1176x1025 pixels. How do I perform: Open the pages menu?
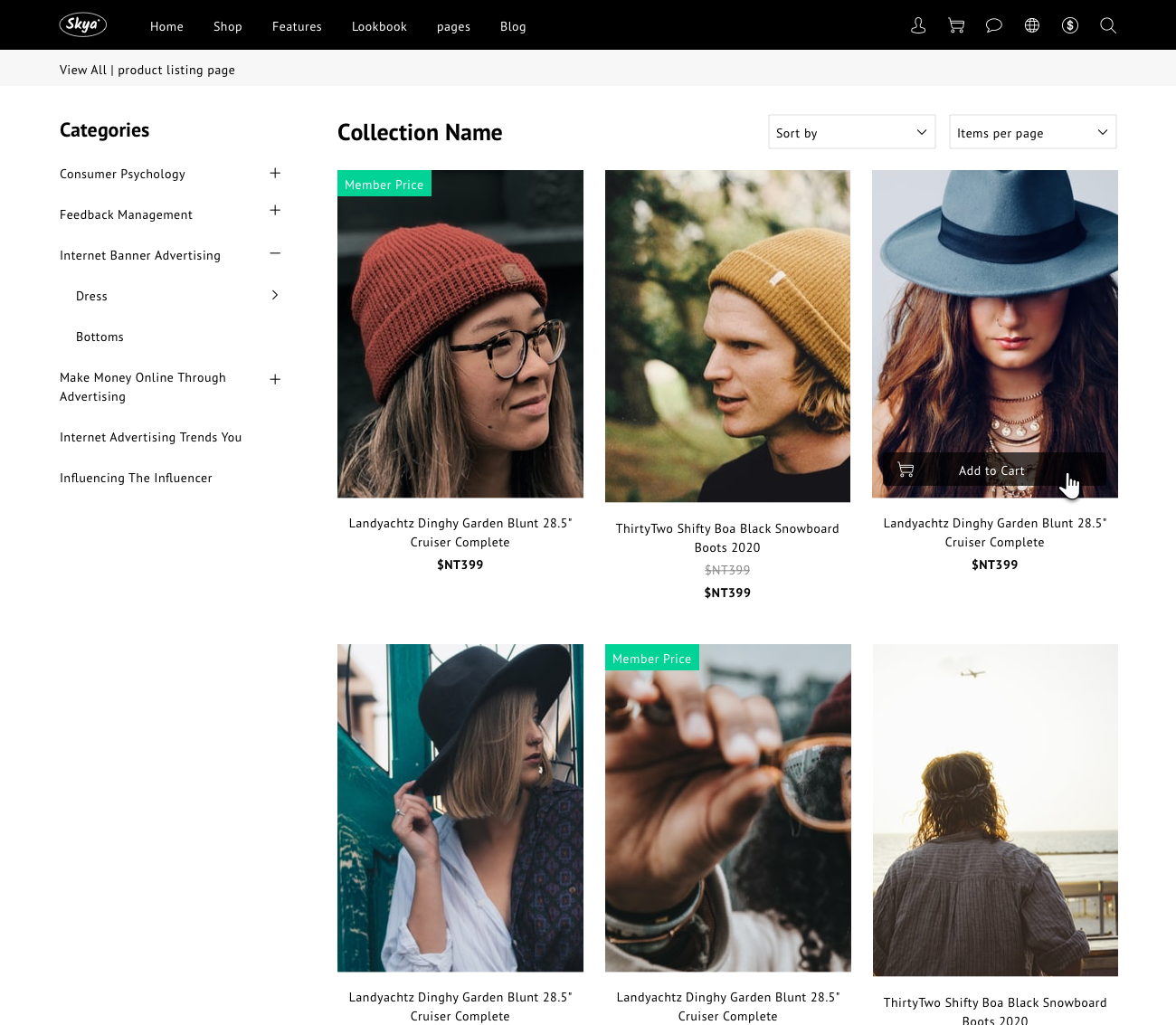[x=453, y=27]
